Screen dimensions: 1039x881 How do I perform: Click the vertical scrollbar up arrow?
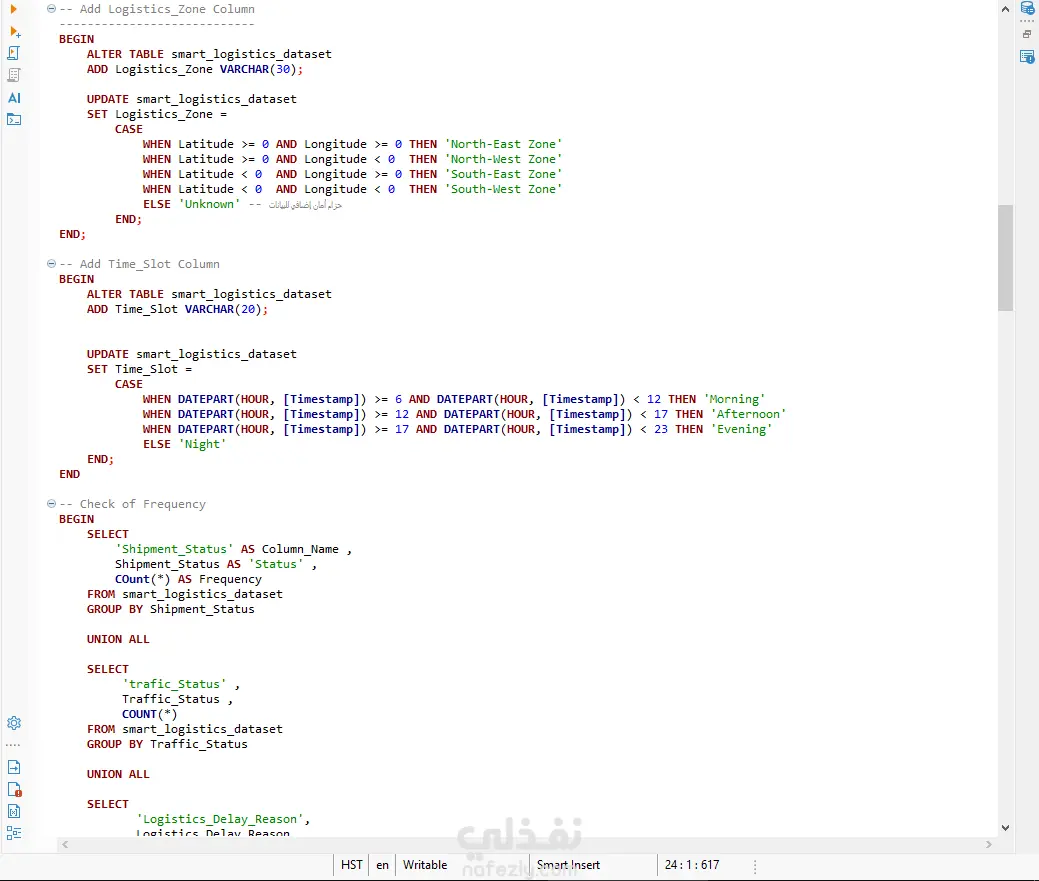point(1005,9)
